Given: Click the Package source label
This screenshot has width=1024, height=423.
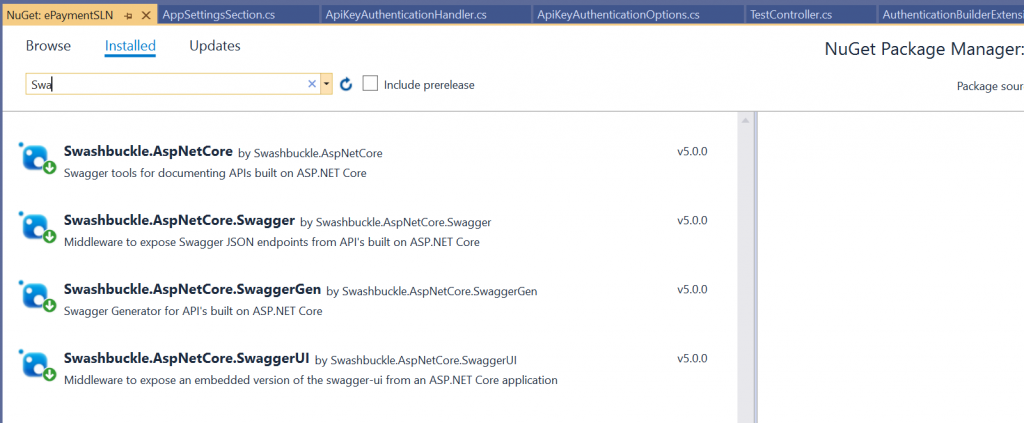Looking at the screenshot, I should [x=990, y=86].
